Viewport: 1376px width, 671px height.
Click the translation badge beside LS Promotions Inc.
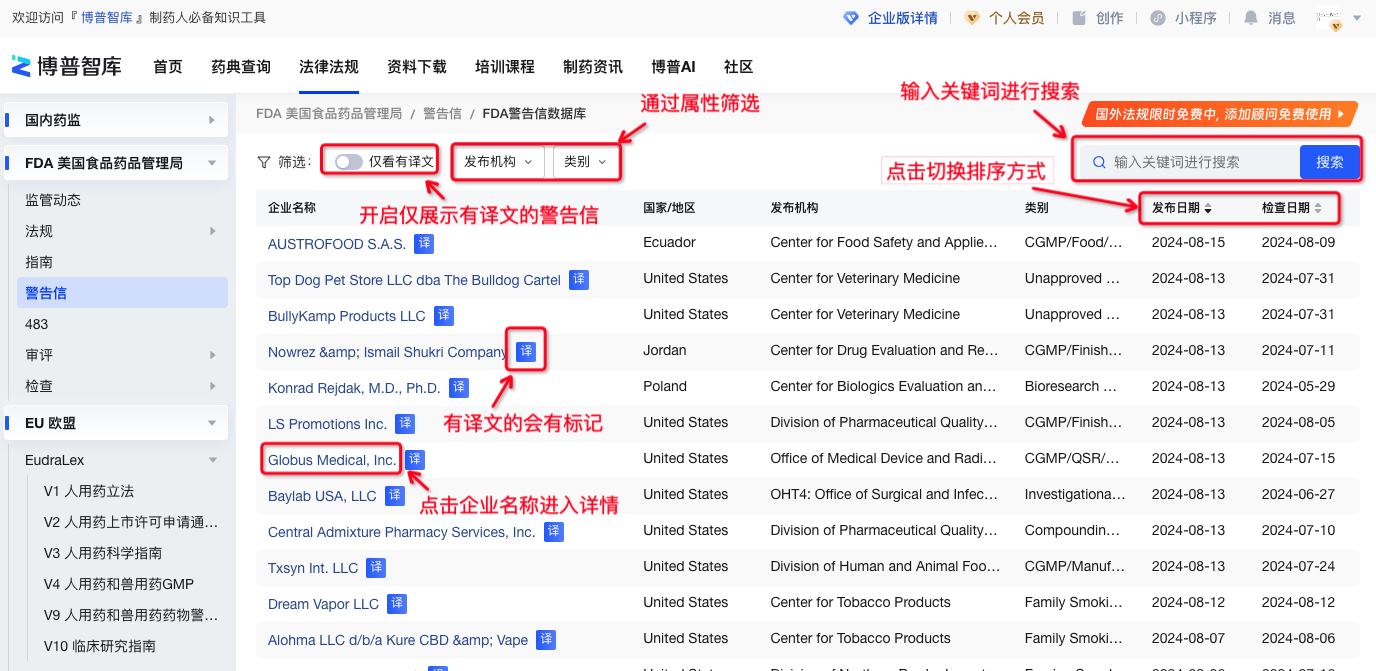405,424
